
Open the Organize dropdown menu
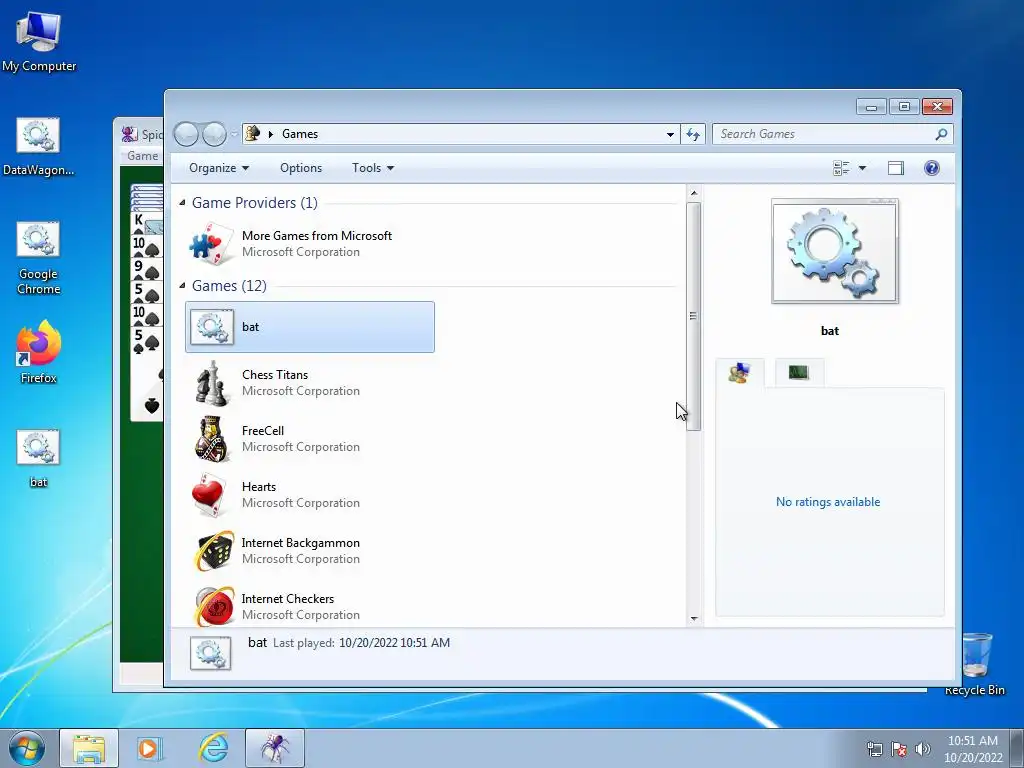pos(219,168)
